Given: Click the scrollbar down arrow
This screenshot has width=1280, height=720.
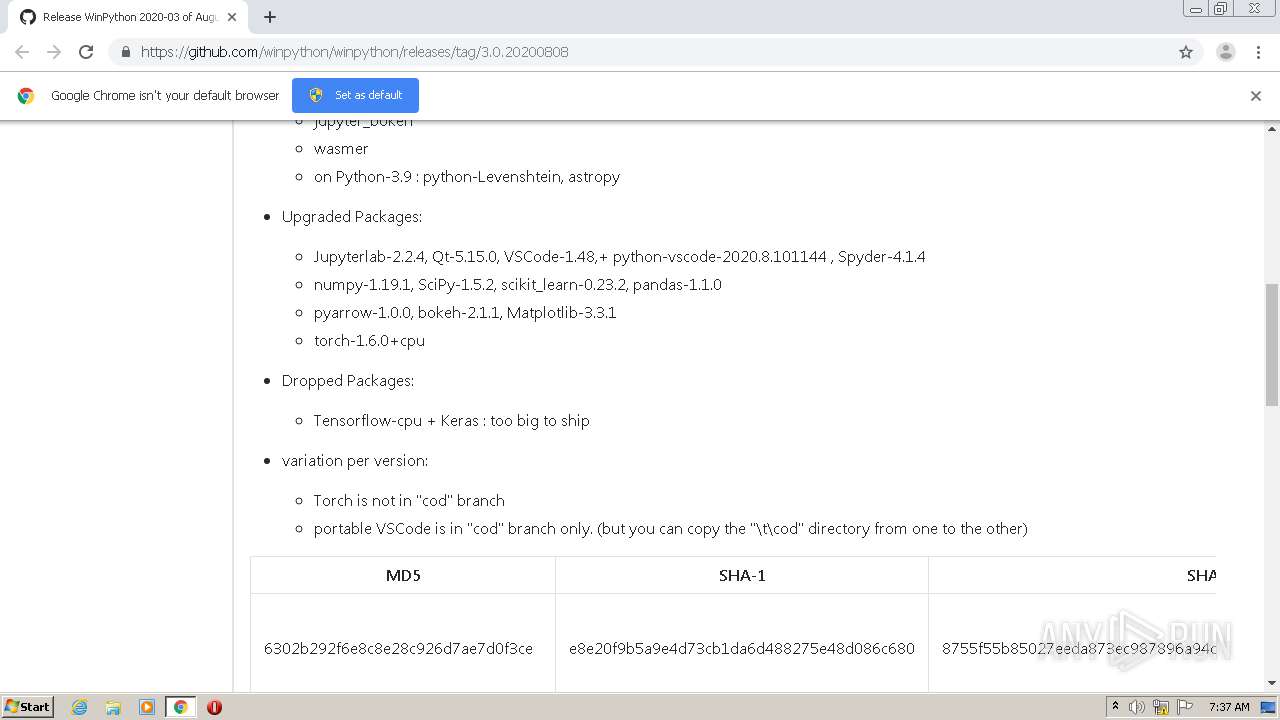Looking at the screenshot, I should (x=1272, y=683).
